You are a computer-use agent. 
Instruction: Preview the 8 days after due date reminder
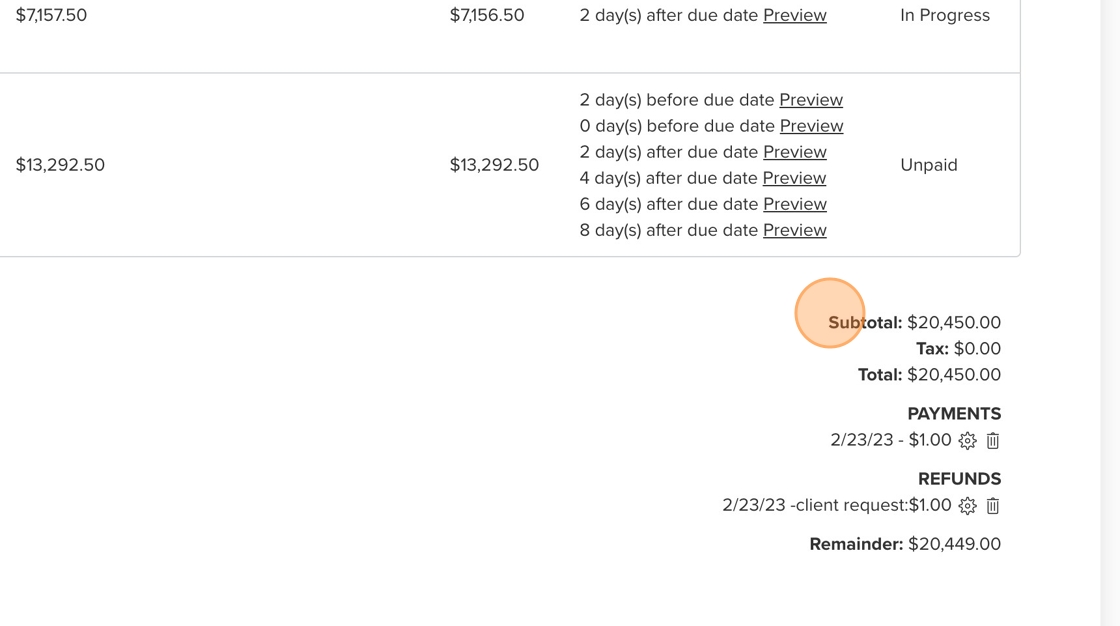click(x=794, y=230)
